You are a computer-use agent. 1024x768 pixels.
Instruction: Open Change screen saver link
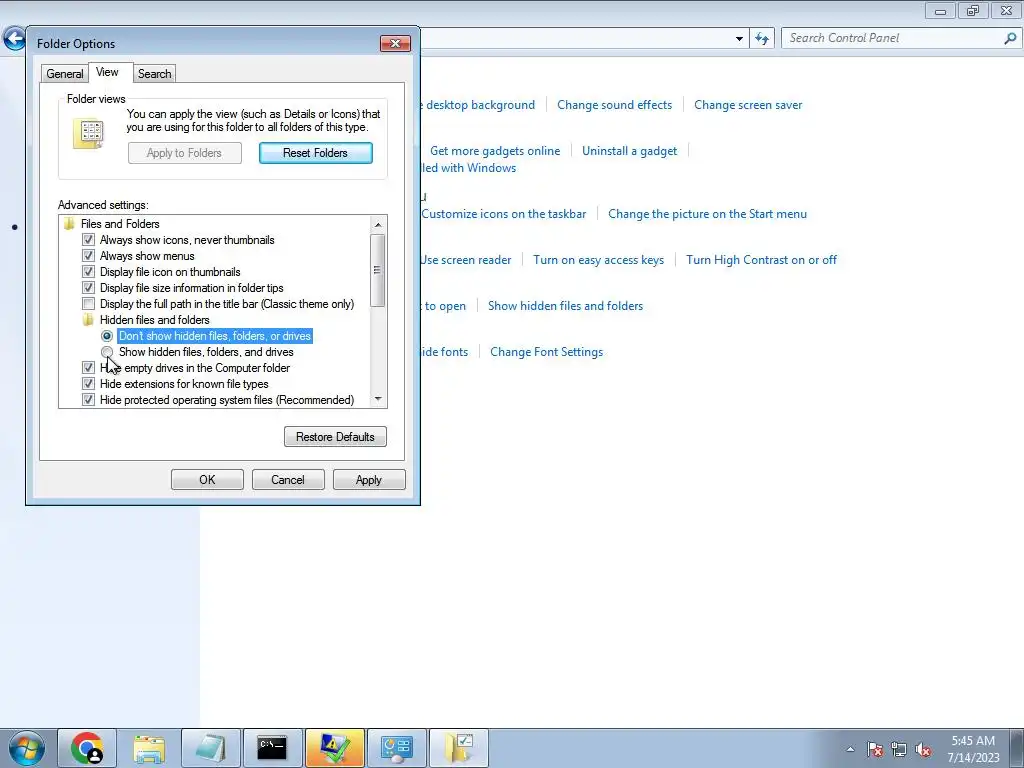748,105
